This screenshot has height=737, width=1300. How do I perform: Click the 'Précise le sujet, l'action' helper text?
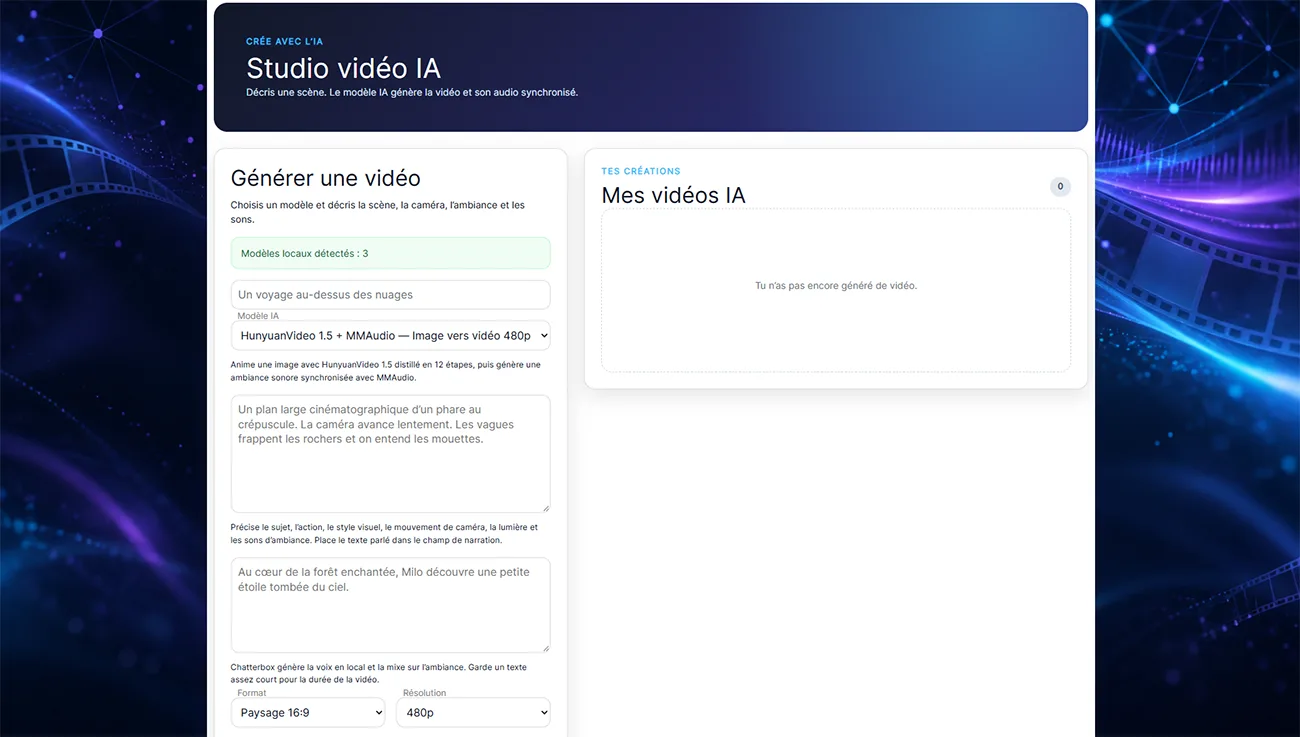pyautogui.click(x=384, y=534)
